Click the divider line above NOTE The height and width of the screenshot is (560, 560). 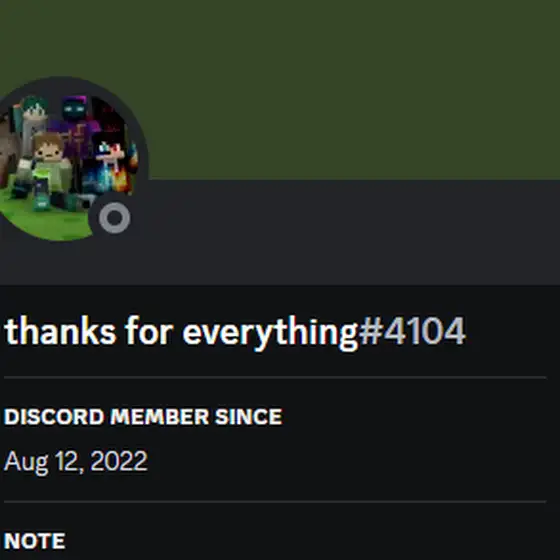pyautogui.click(x=275, y=501)
